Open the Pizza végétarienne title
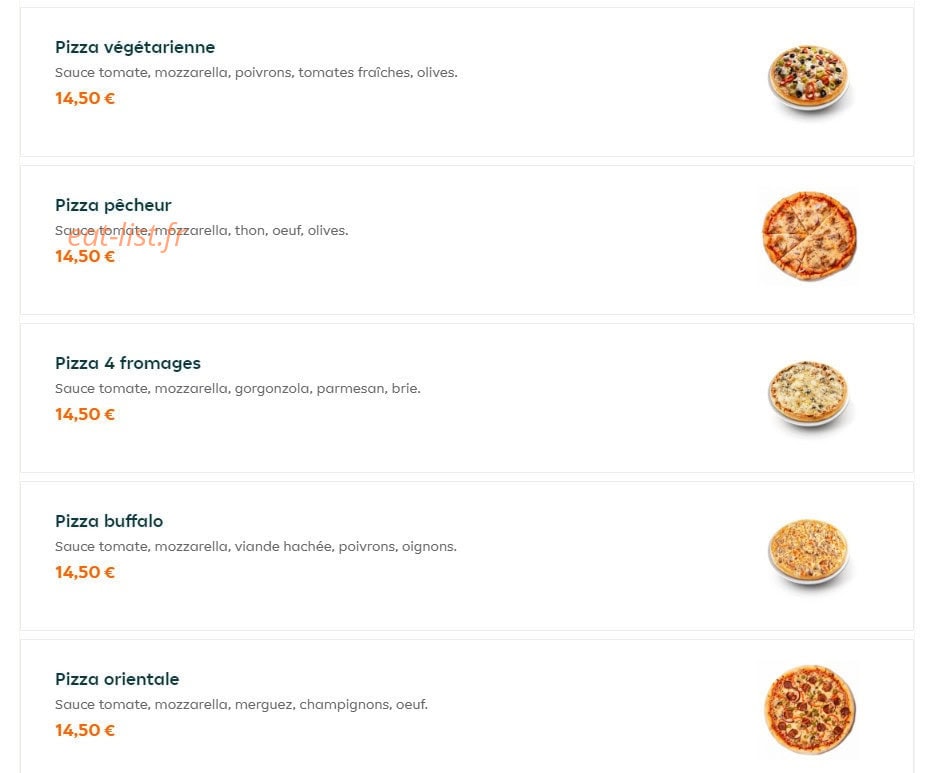The image size is (926, 773). click(x=135, y=47)
